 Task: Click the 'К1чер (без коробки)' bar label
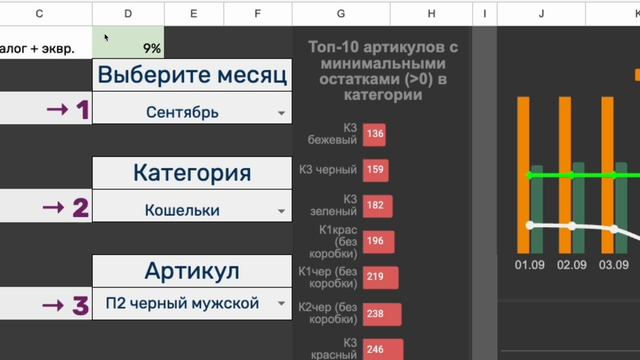point(328,277)
